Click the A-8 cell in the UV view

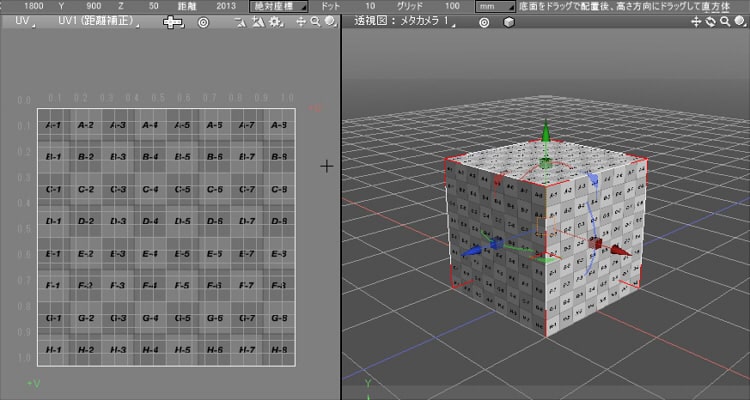click(x=279, y=125)
